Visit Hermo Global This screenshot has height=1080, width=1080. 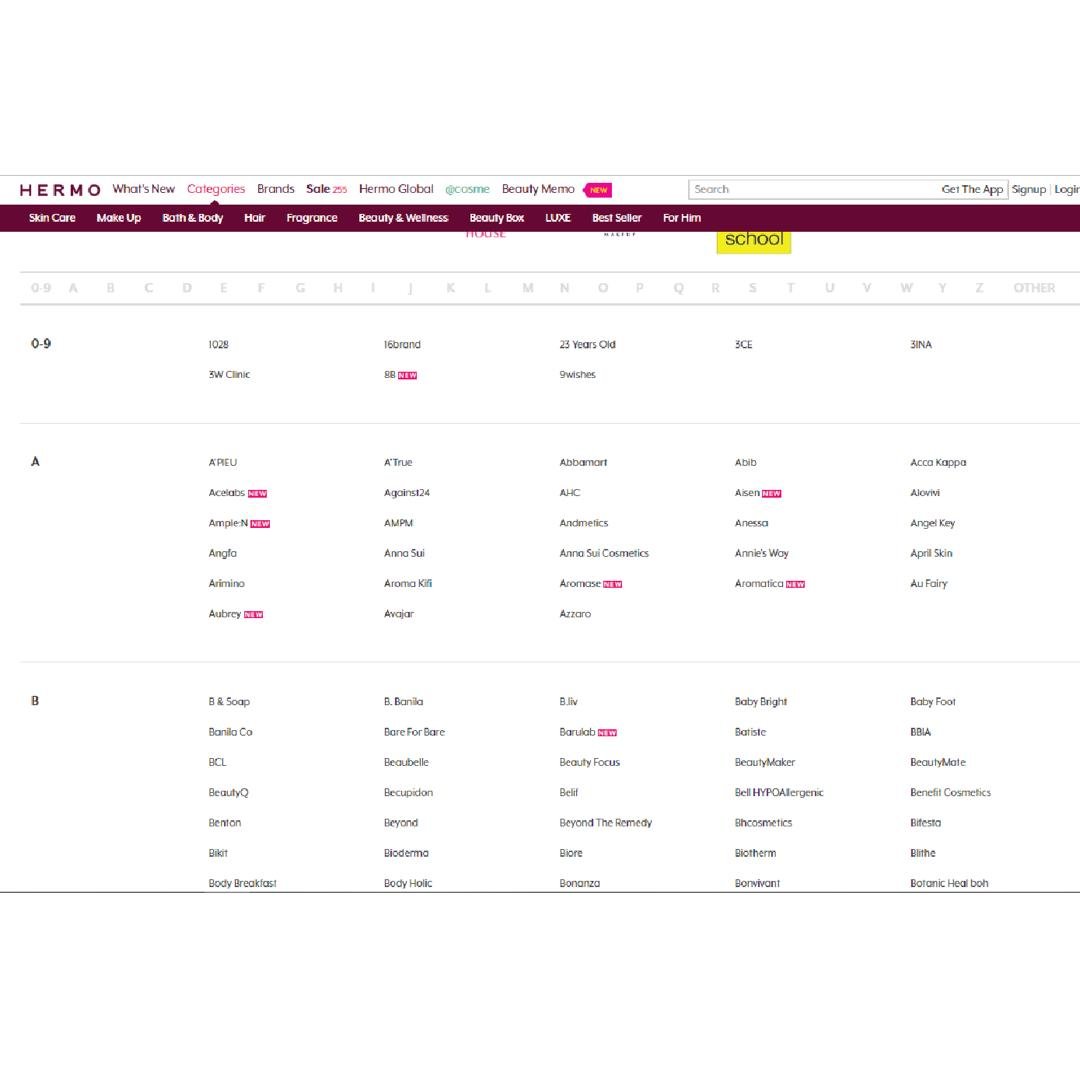[396, 189]
